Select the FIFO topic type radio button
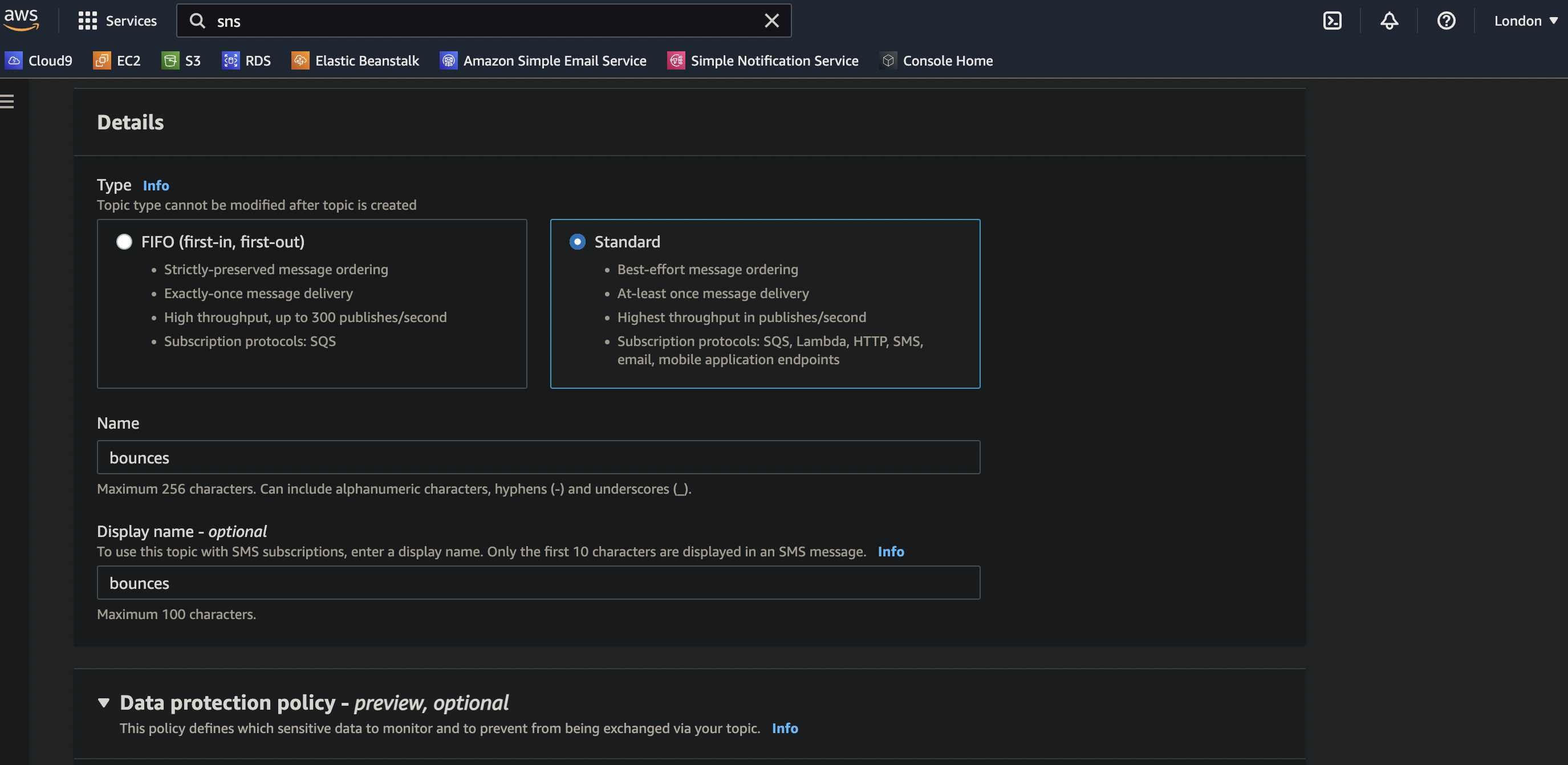The image size is (1568, 765). [123, 240]
